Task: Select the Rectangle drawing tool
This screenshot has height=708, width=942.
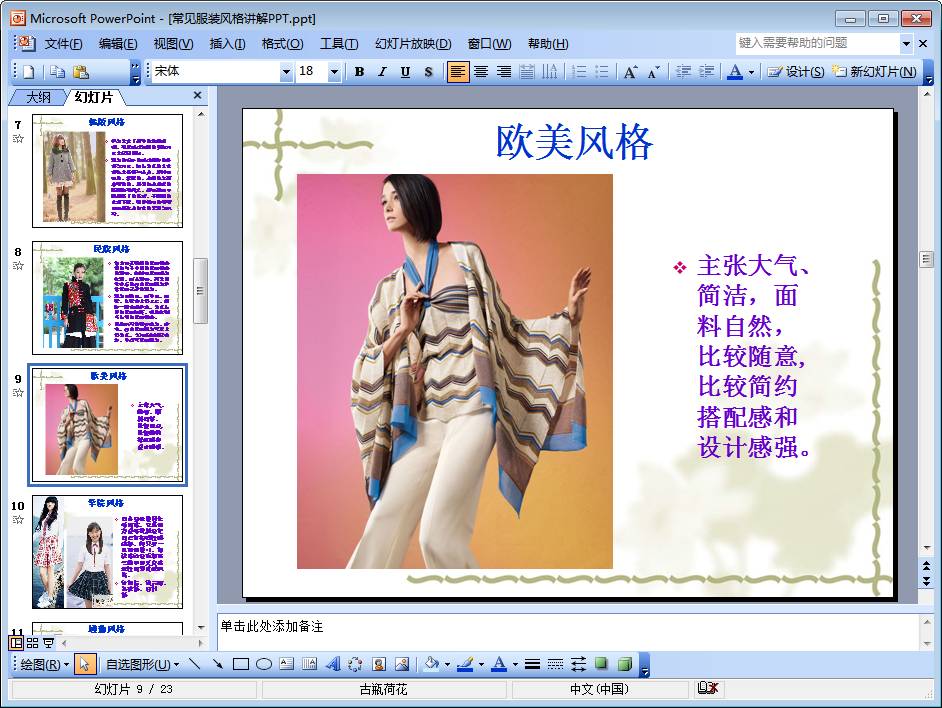Action: click(240, 664)
